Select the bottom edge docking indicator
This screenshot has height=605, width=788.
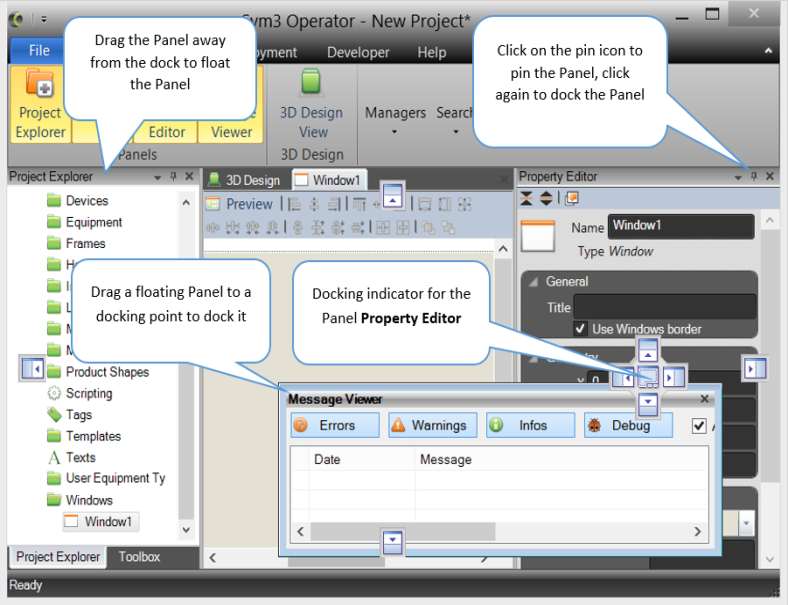392,543
